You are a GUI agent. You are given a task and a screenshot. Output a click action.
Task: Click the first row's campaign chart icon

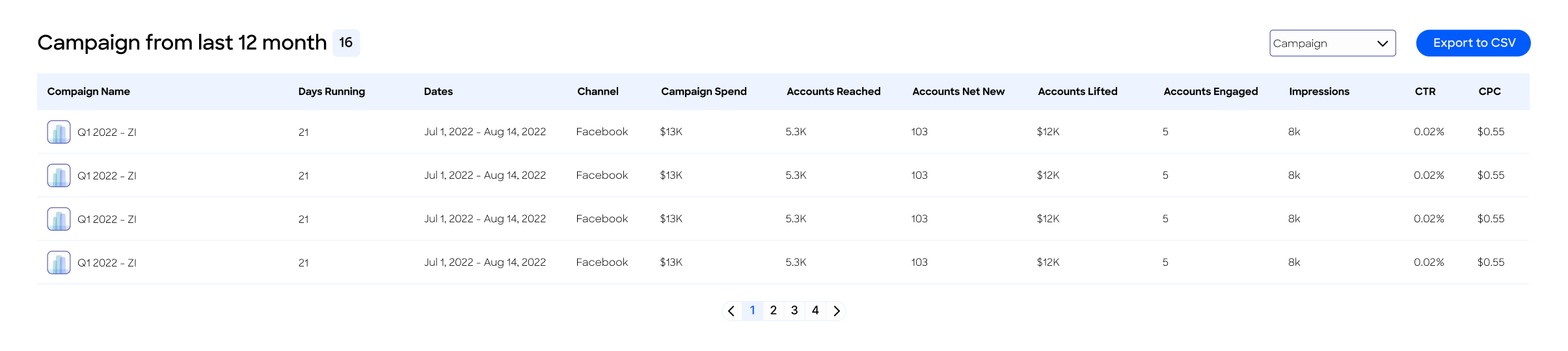click(59, 132)
